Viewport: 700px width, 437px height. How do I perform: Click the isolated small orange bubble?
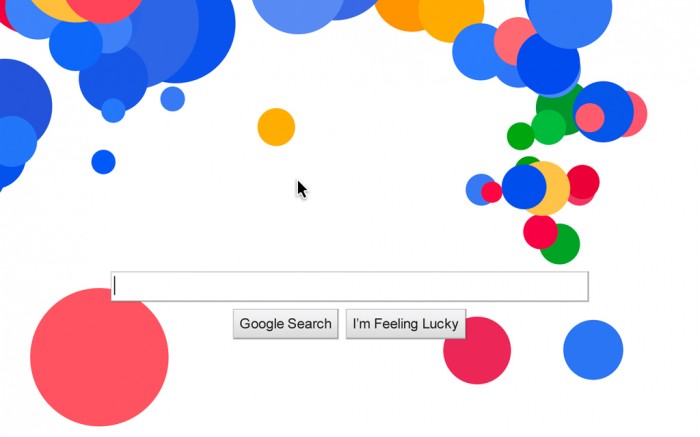pos(276,127)
